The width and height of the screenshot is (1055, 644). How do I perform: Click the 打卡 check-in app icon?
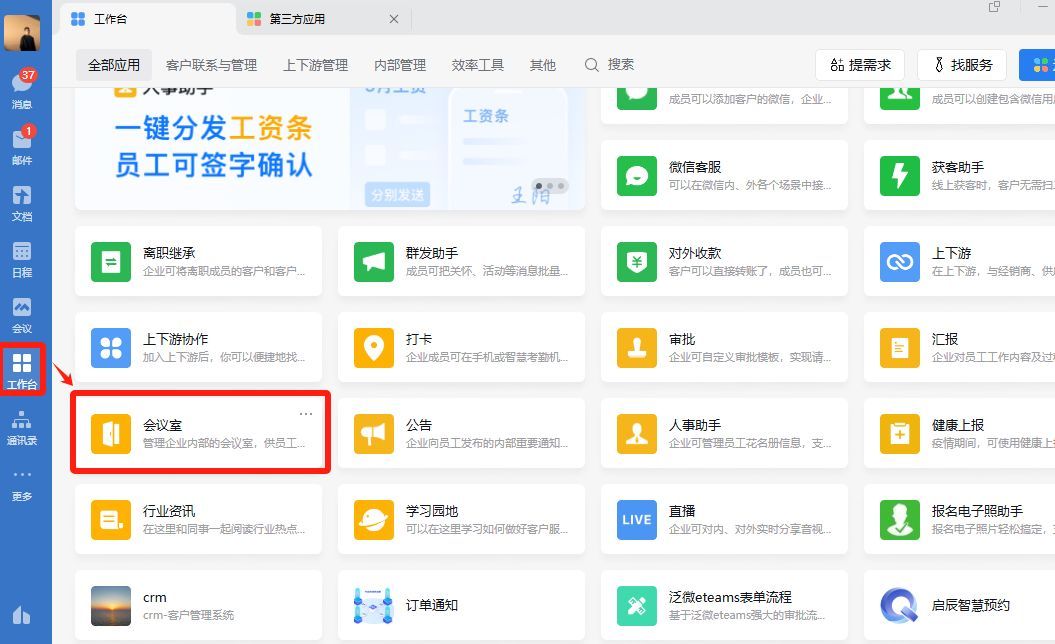374,348
